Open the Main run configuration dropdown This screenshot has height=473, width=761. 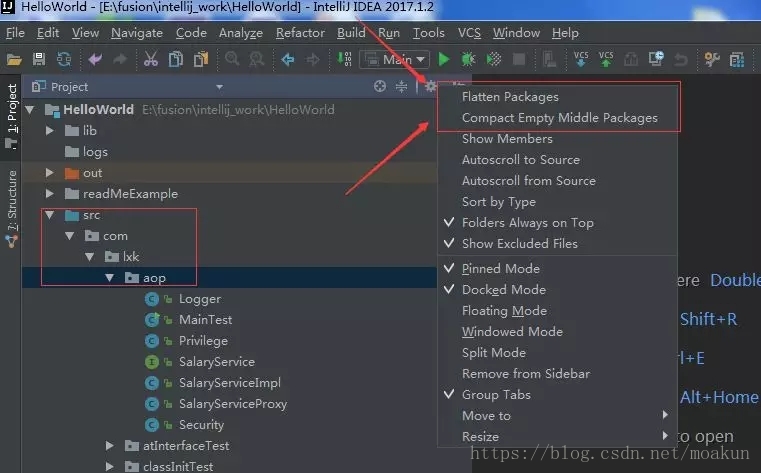click(395, 60)
